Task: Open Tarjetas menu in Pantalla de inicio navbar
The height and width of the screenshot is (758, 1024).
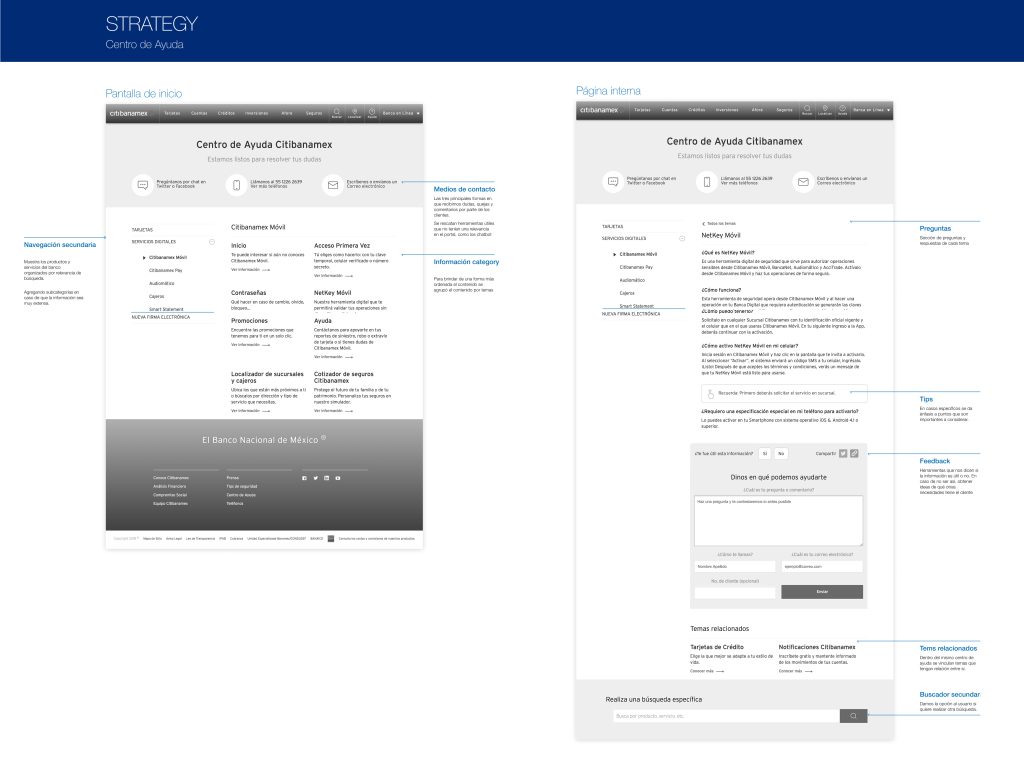Action: [172, 113]
